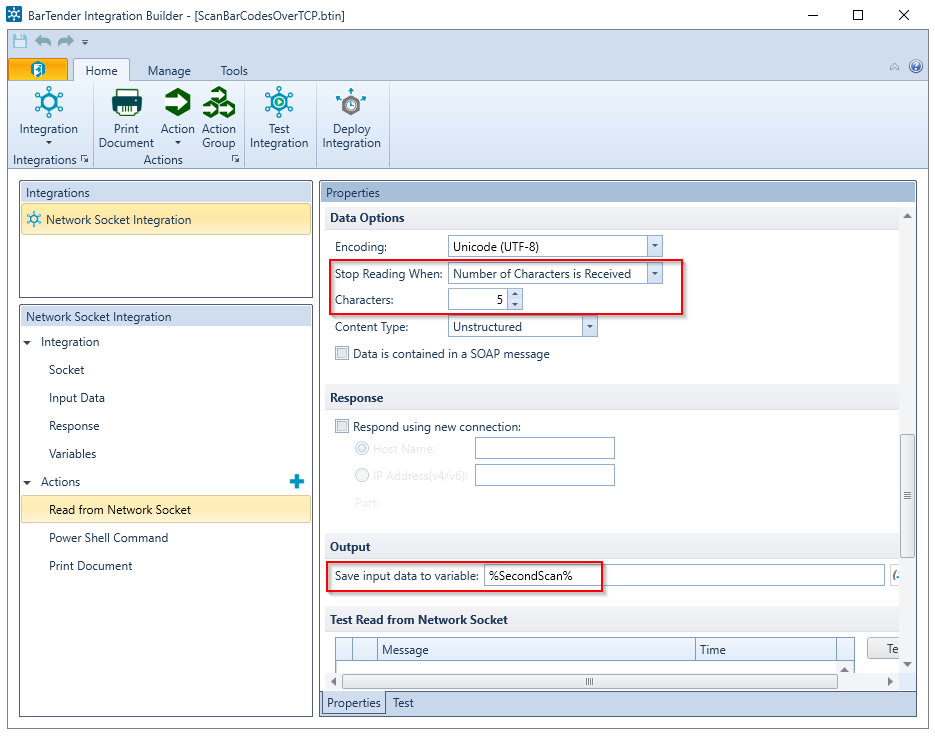Select the Host Name radio button

click(x=361, y=448)
